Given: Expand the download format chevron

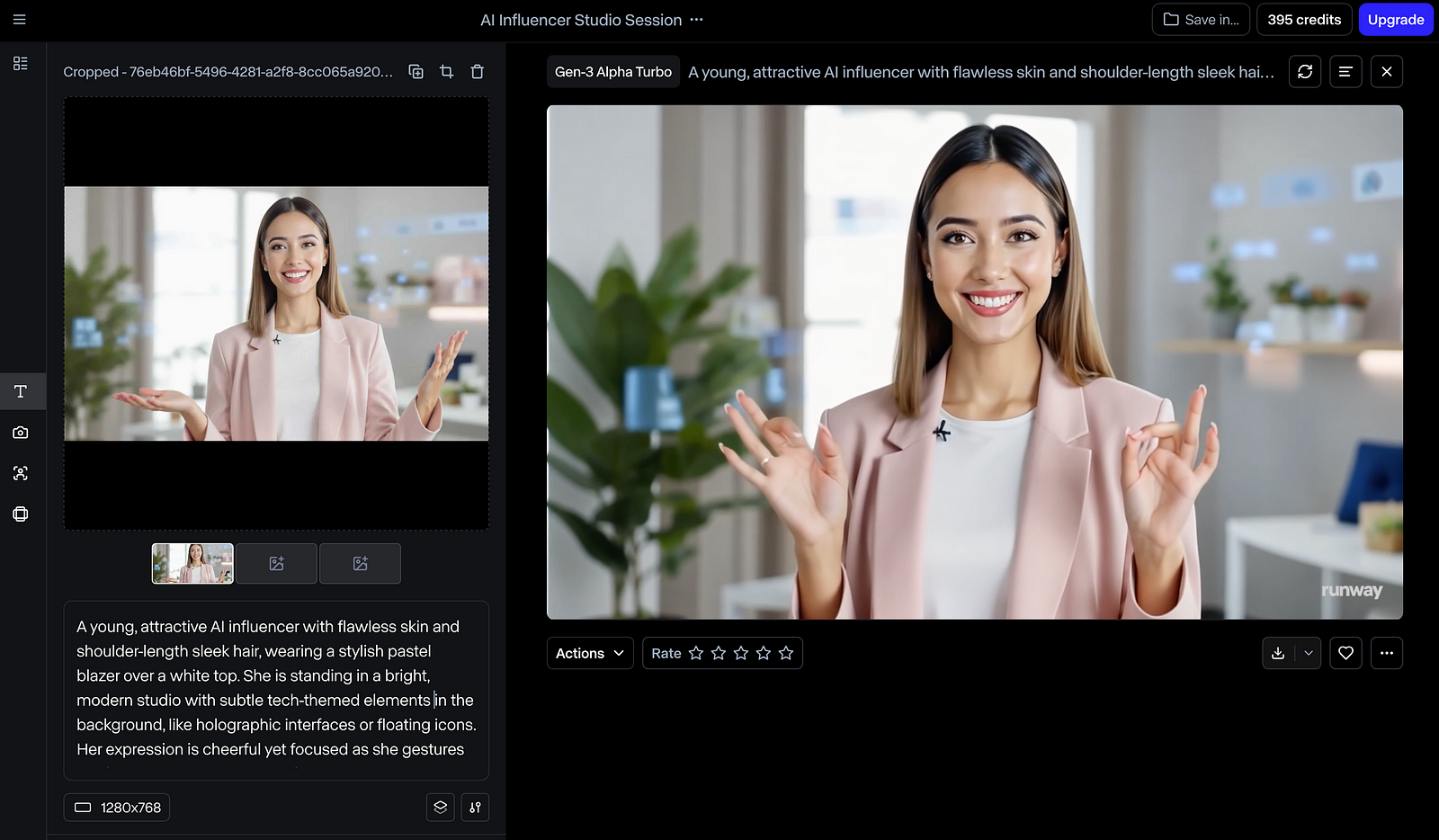Looking at the screenshot, I should click(x=1307, y=653).
